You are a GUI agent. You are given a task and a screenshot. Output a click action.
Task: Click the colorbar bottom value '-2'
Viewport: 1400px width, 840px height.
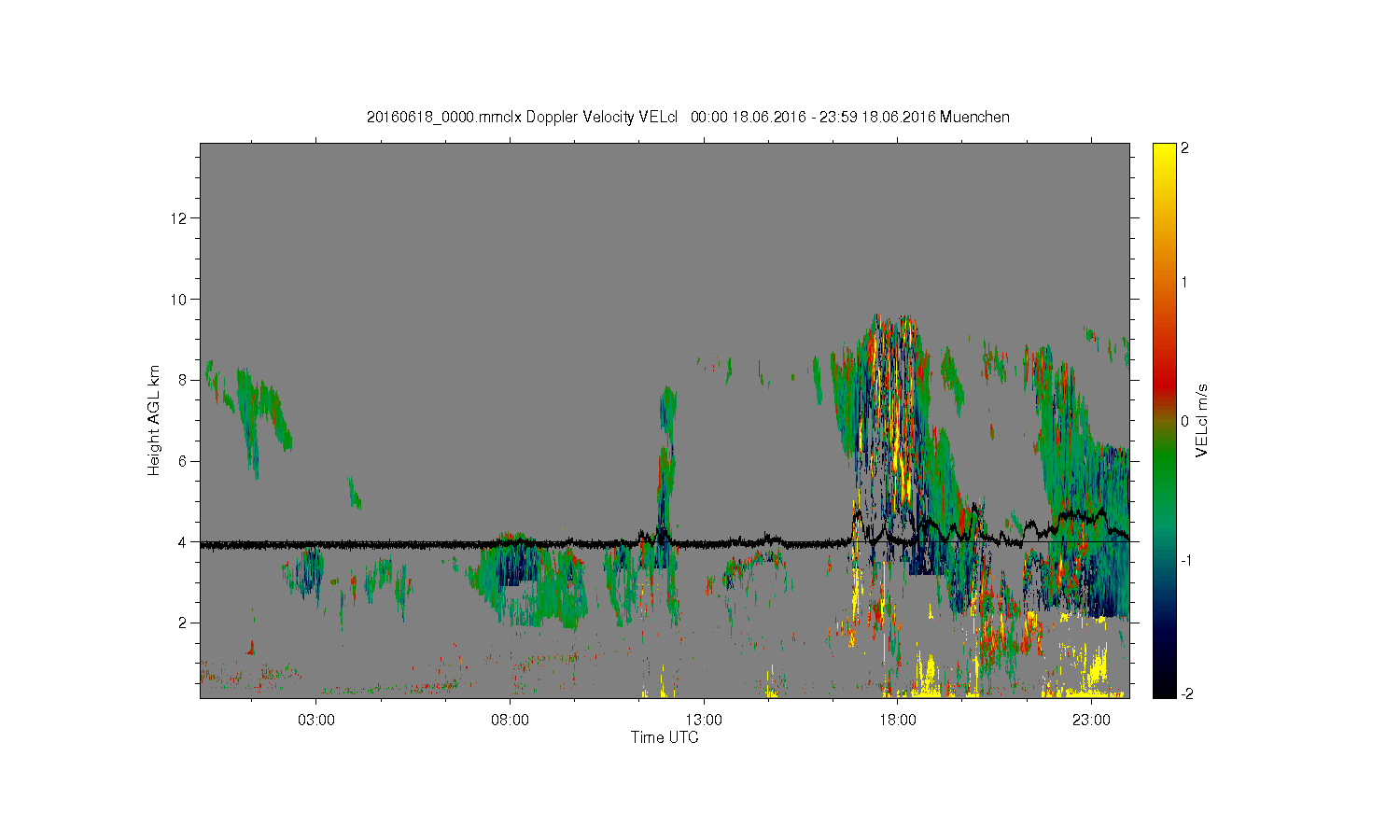click(x=1186, y=693)
